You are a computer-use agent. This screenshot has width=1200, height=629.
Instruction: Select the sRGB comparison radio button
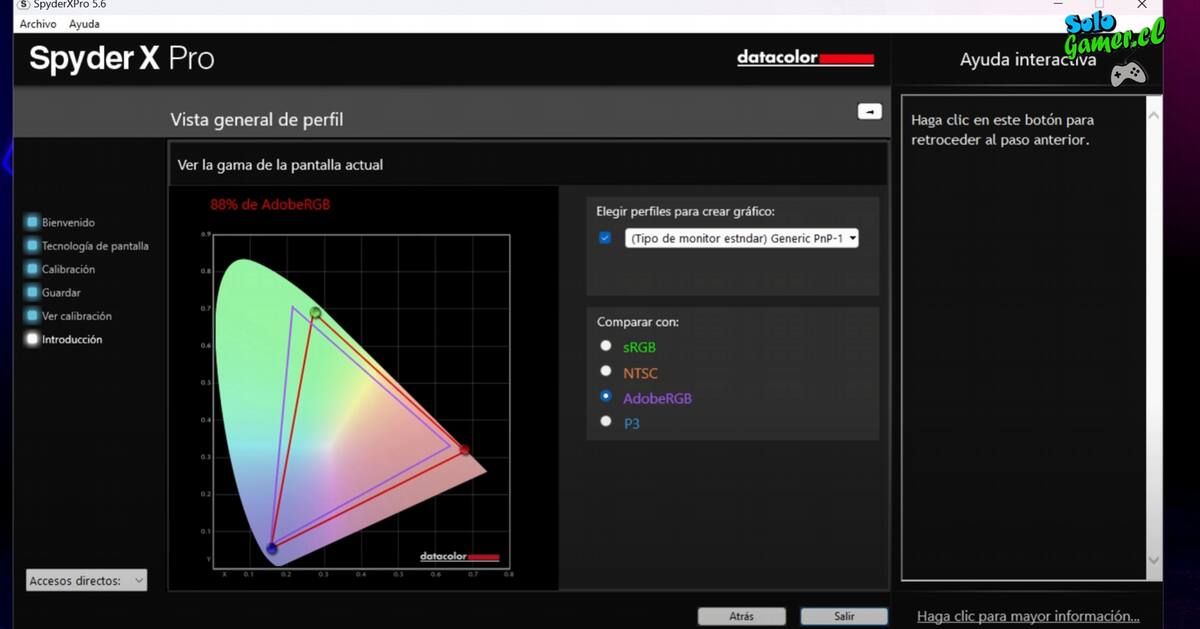click(605, 345)
